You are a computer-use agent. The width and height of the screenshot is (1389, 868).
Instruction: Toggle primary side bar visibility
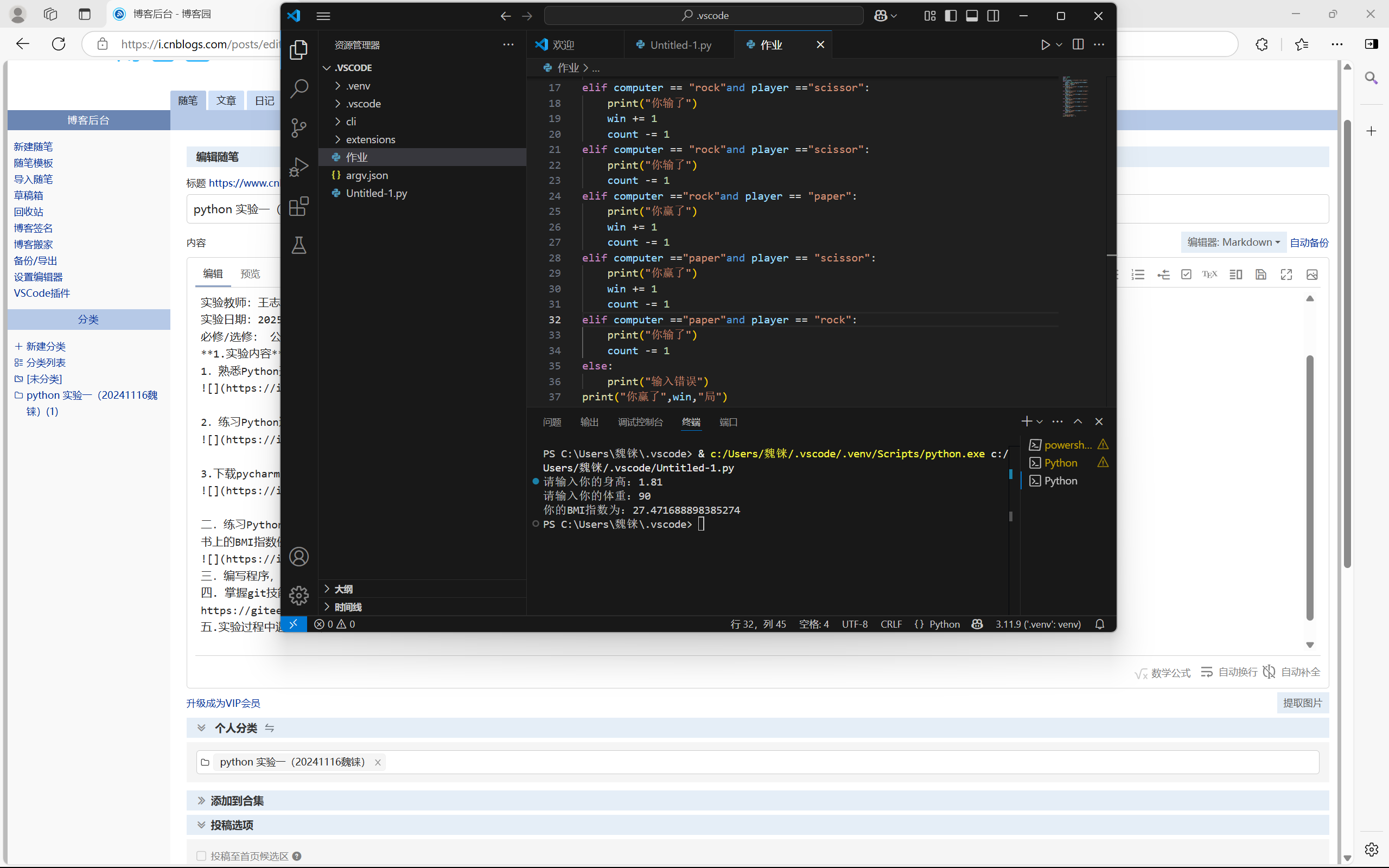click(x=951, y=16)
